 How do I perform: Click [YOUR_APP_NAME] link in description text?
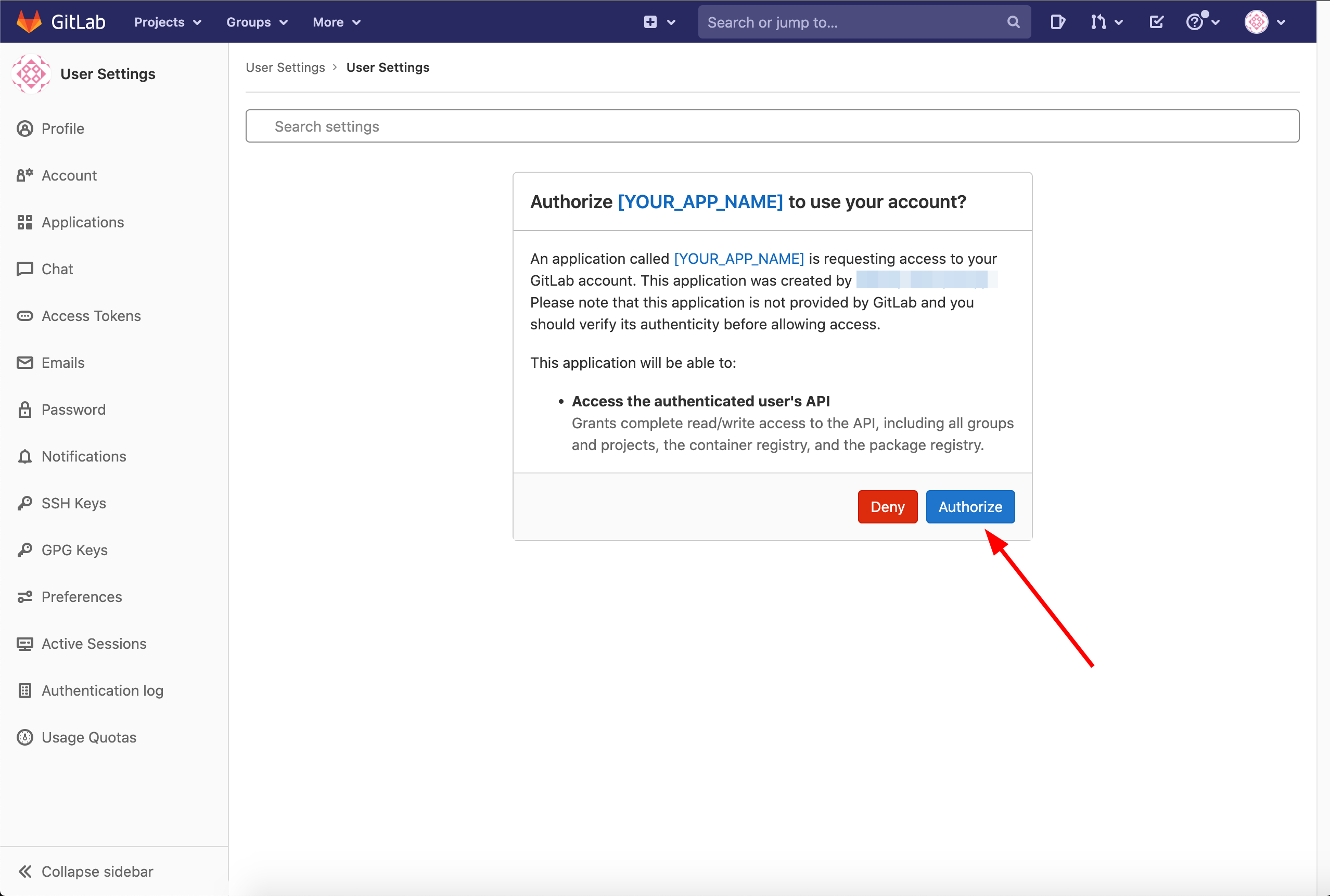pyautogui.click(x=739, y=259)
